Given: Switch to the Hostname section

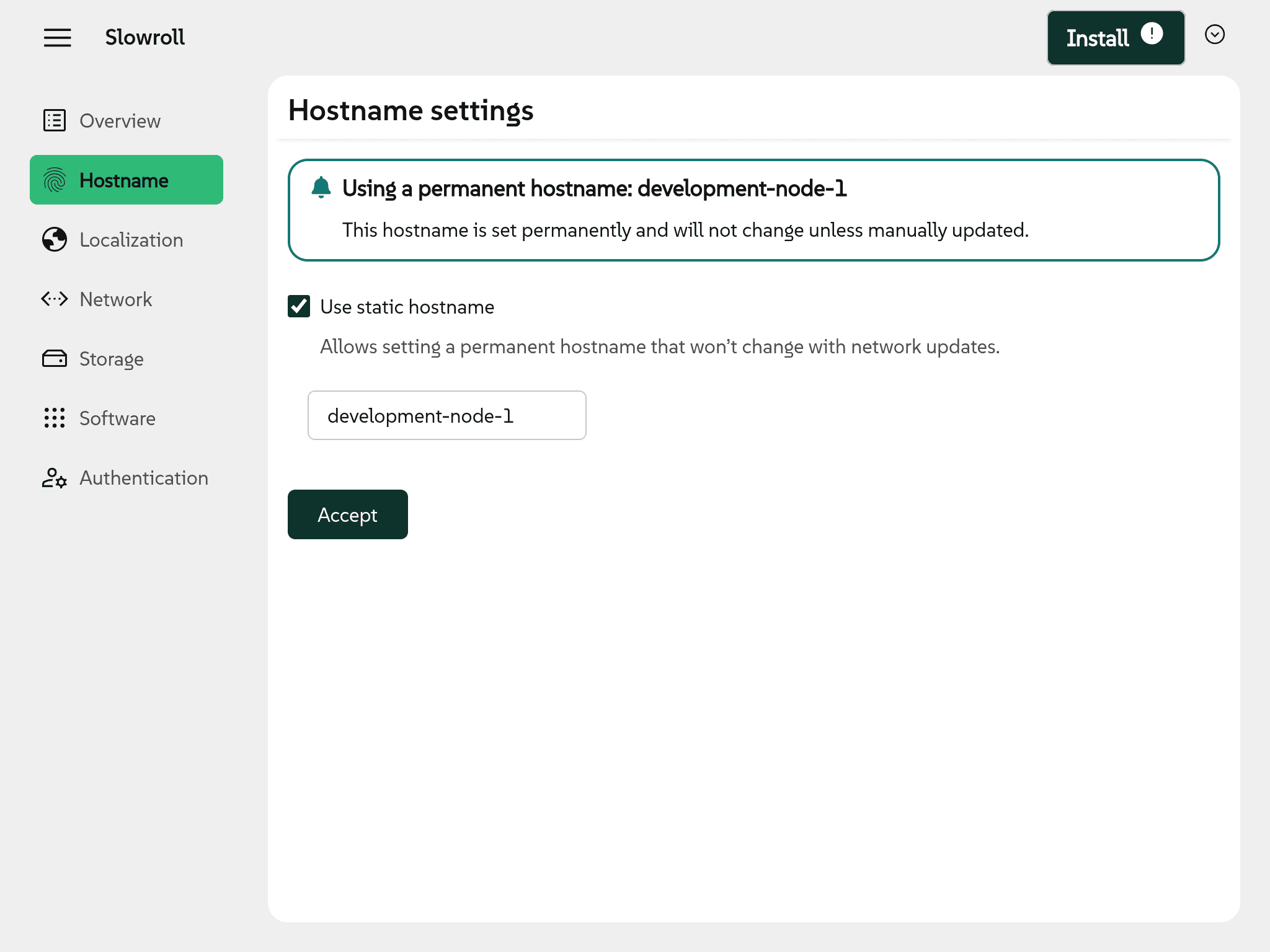Looking at the screenshot, I should (123, 180).
